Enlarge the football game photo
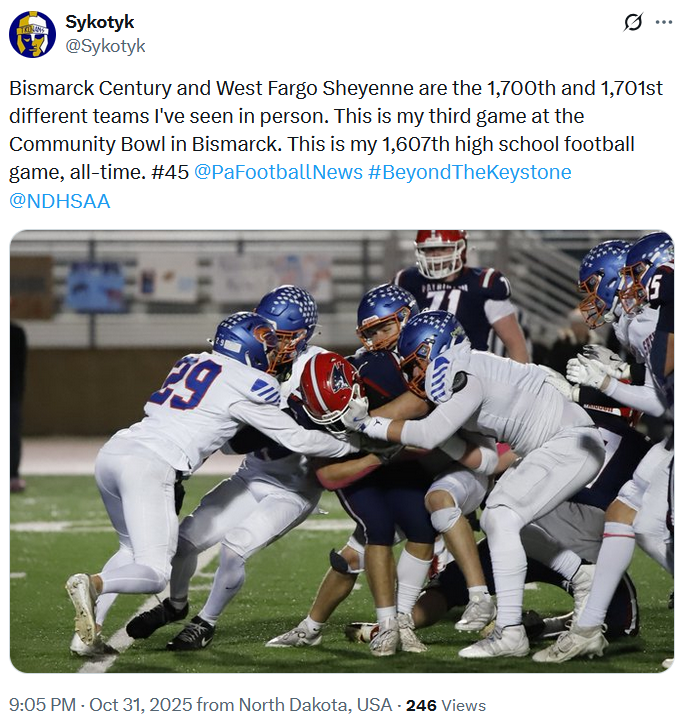This screenshot has width=689, height=719. (342, 451)
